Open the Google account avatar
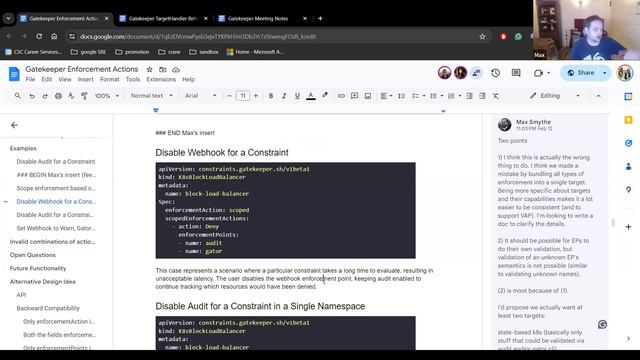This screenshot has width=640, height=360. (x=624, y=73)
